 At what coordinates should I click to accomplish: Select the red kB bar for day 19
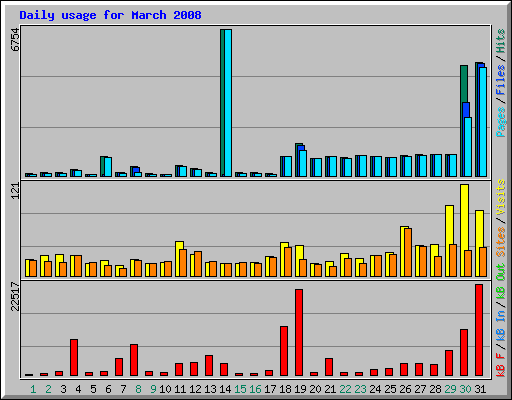point(299,332)
